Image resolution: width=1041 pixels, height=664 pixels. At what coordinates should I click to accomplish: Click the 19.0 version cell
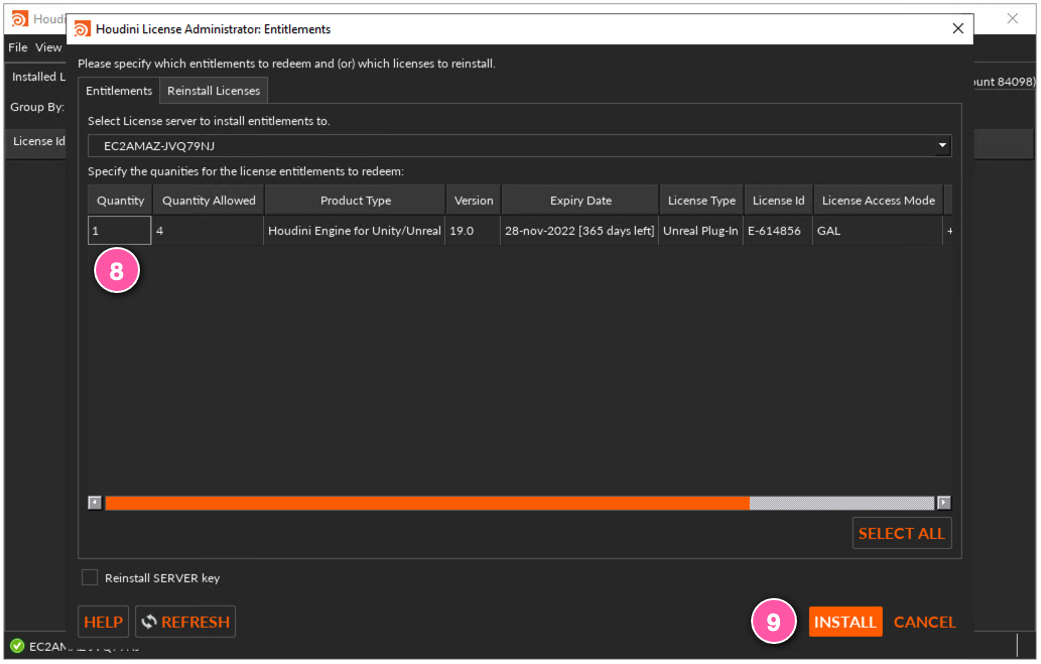coord(473,230)
